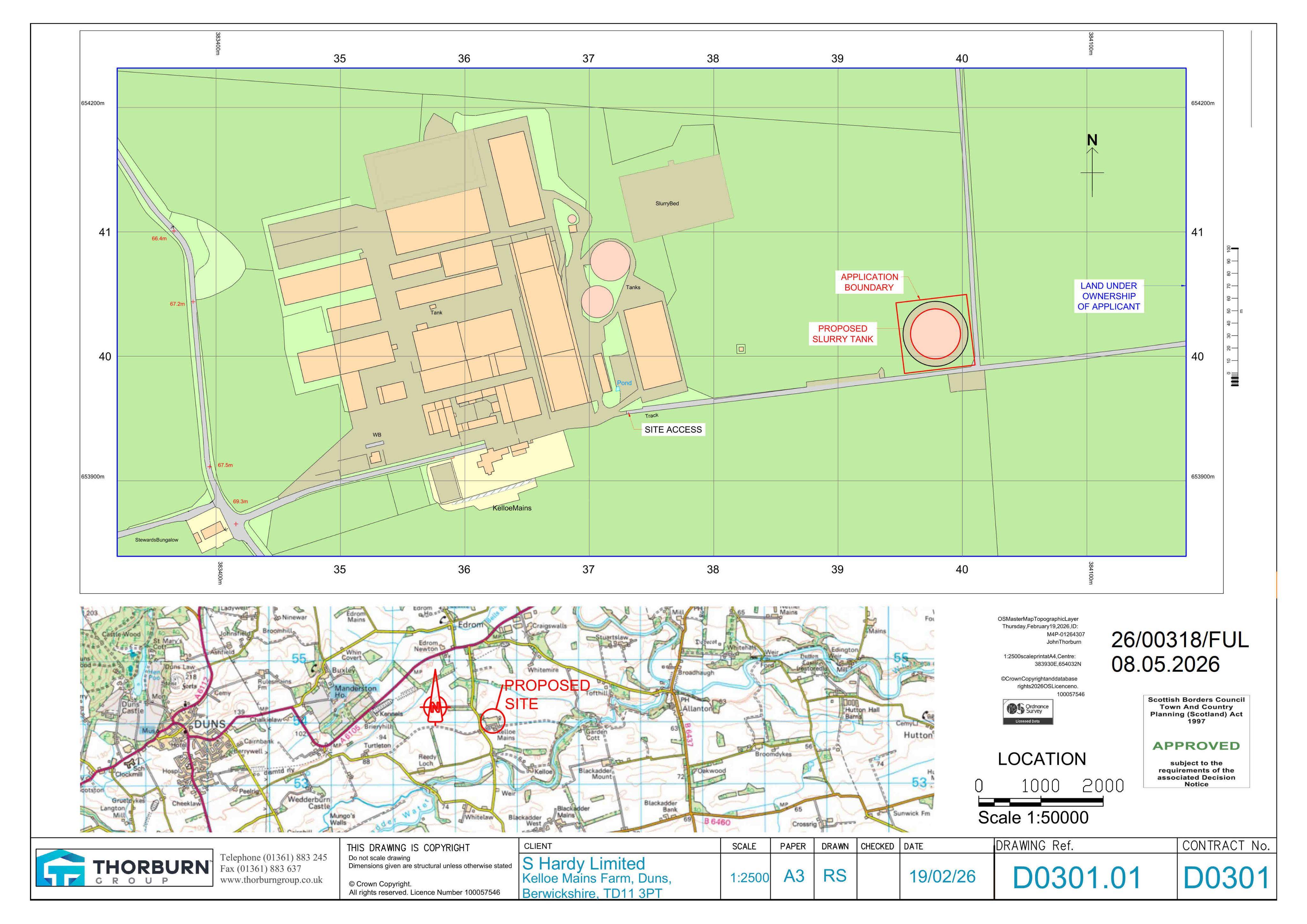Viewport: 1307px width, 924px height.
Task: Click the 'DUNS' town label on the location map
Action: coord(210,724)
